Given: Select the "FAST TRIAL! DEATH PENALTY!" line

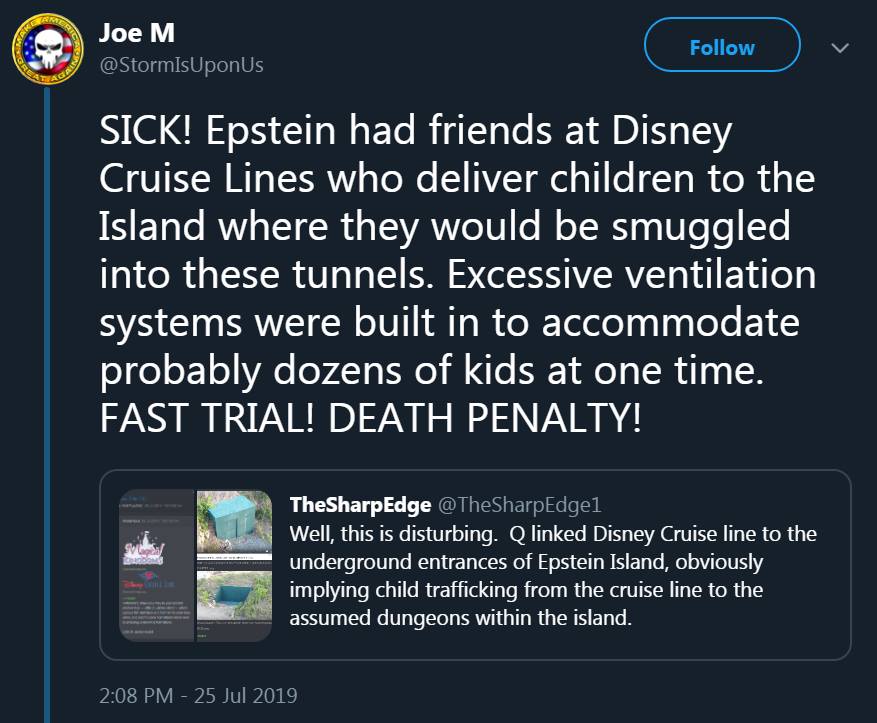Looking at the screenshot, I should [370, 419].
